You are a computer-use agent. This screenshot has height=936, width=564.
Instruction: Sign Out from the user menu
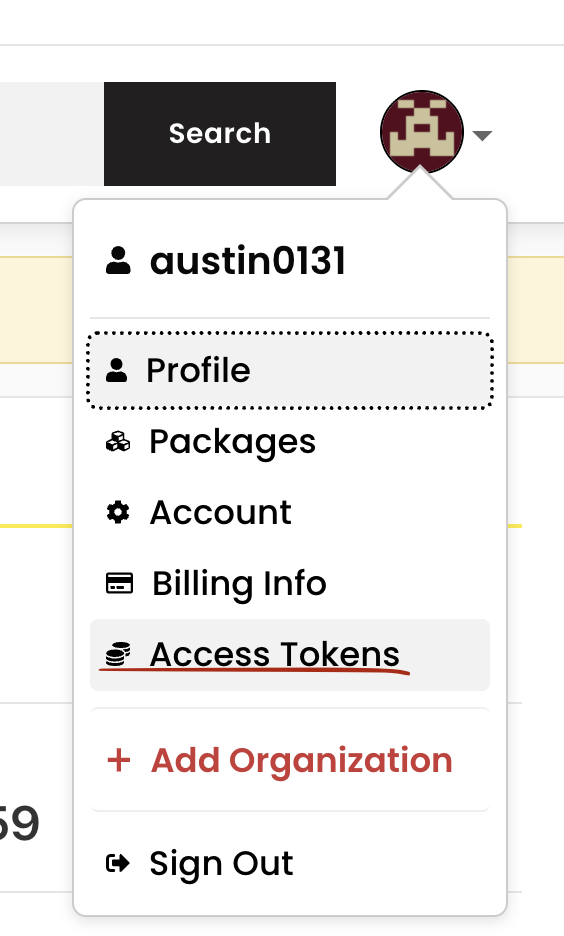point(290,863)
